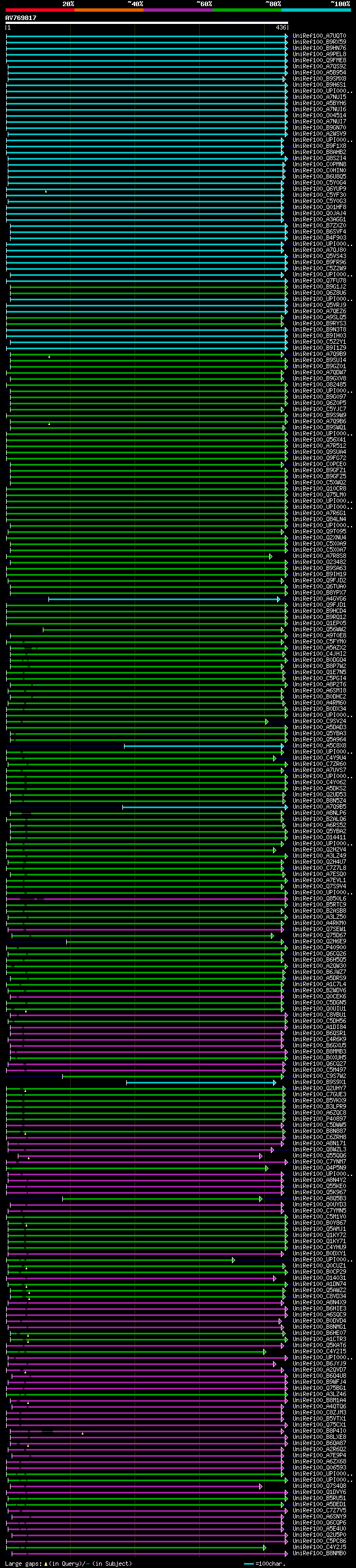The image size is (356, 1568).
Task: Click the purple alignment bar for Q850L6
Action: pyautogui.click(x=147, y=899)
